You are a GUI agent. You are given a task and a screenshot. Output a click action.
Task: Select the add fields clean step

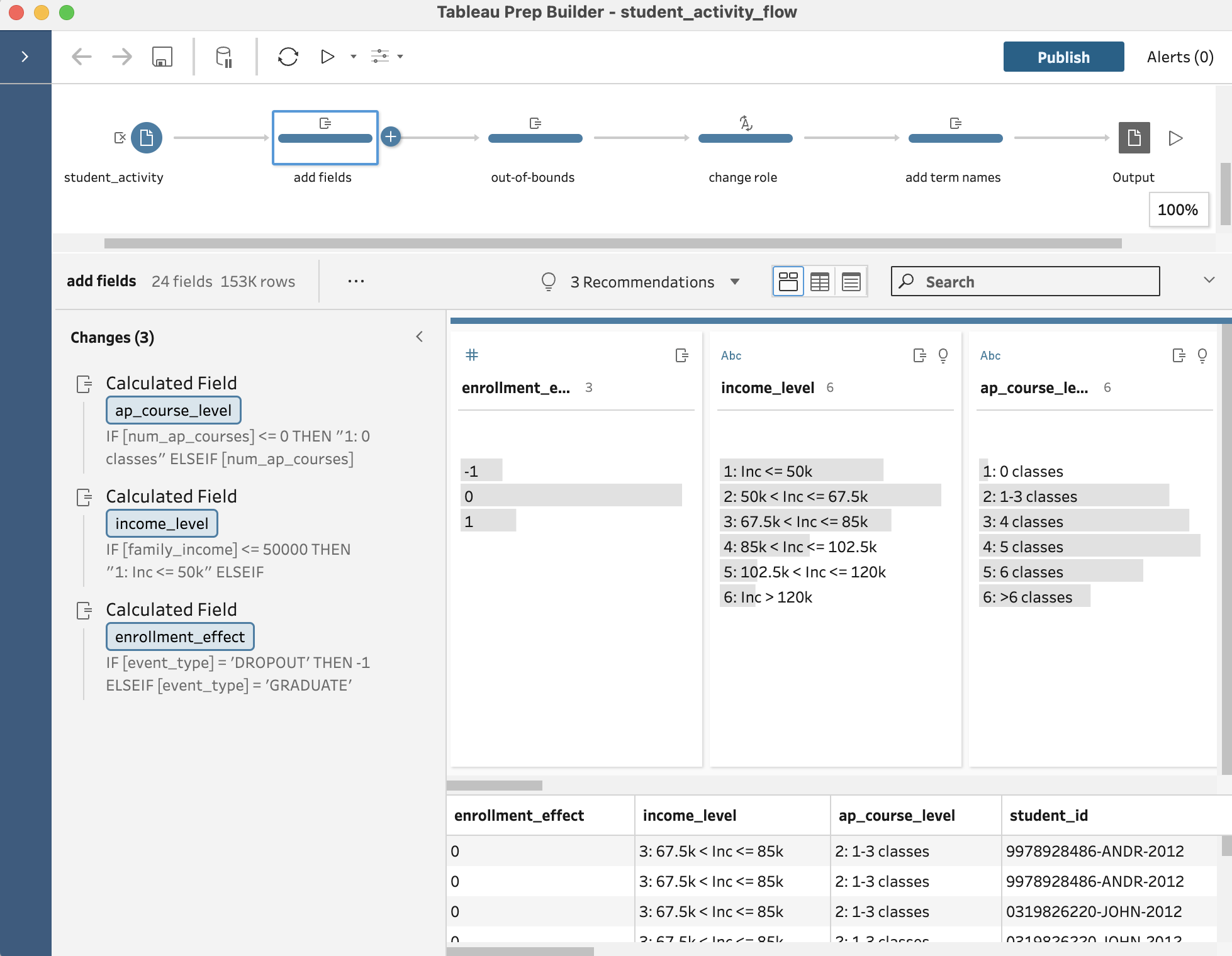coord(325,138)
